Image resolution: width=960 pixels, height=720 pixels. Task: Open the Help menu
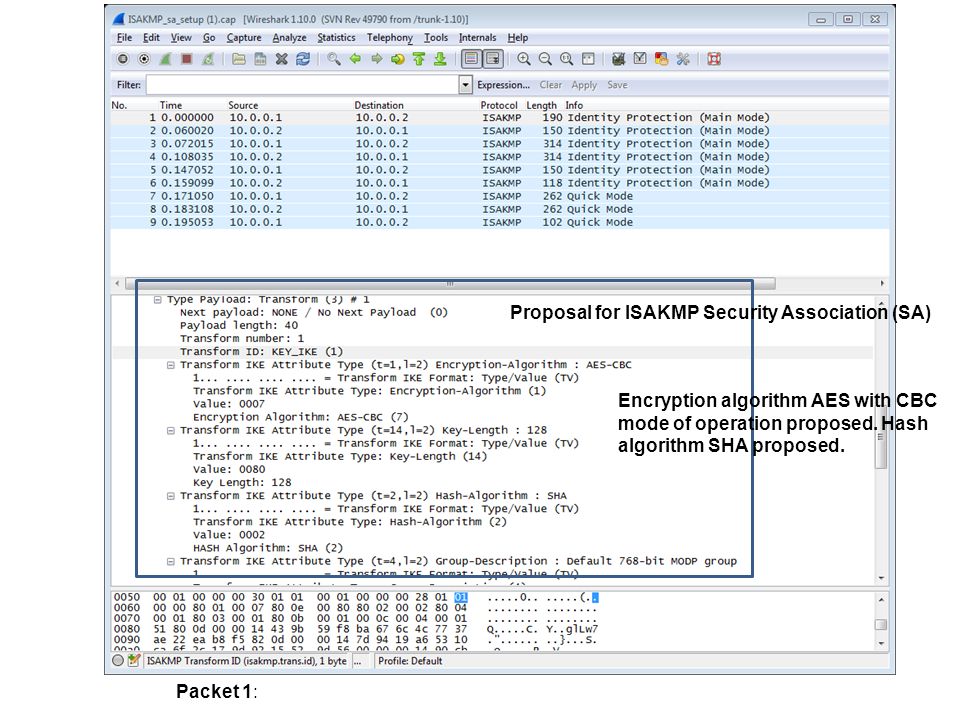pos(517,38)
